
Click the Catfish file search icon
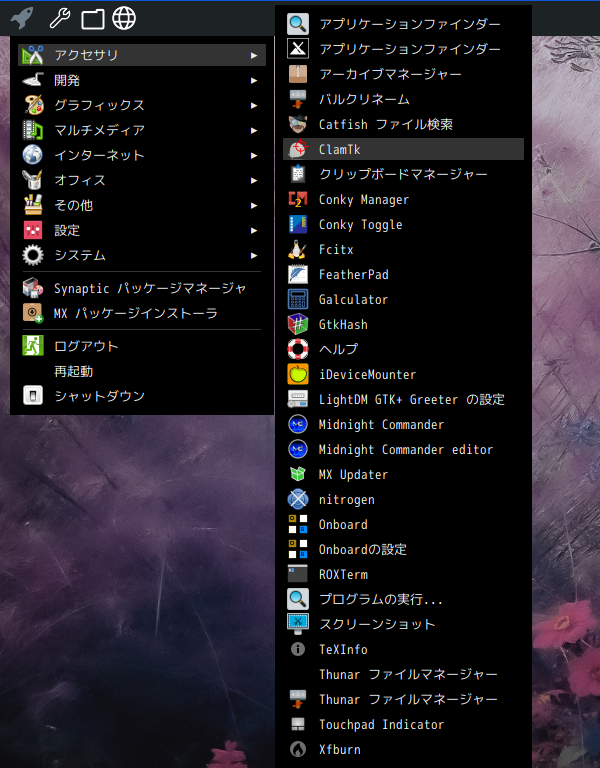(298, 124)
